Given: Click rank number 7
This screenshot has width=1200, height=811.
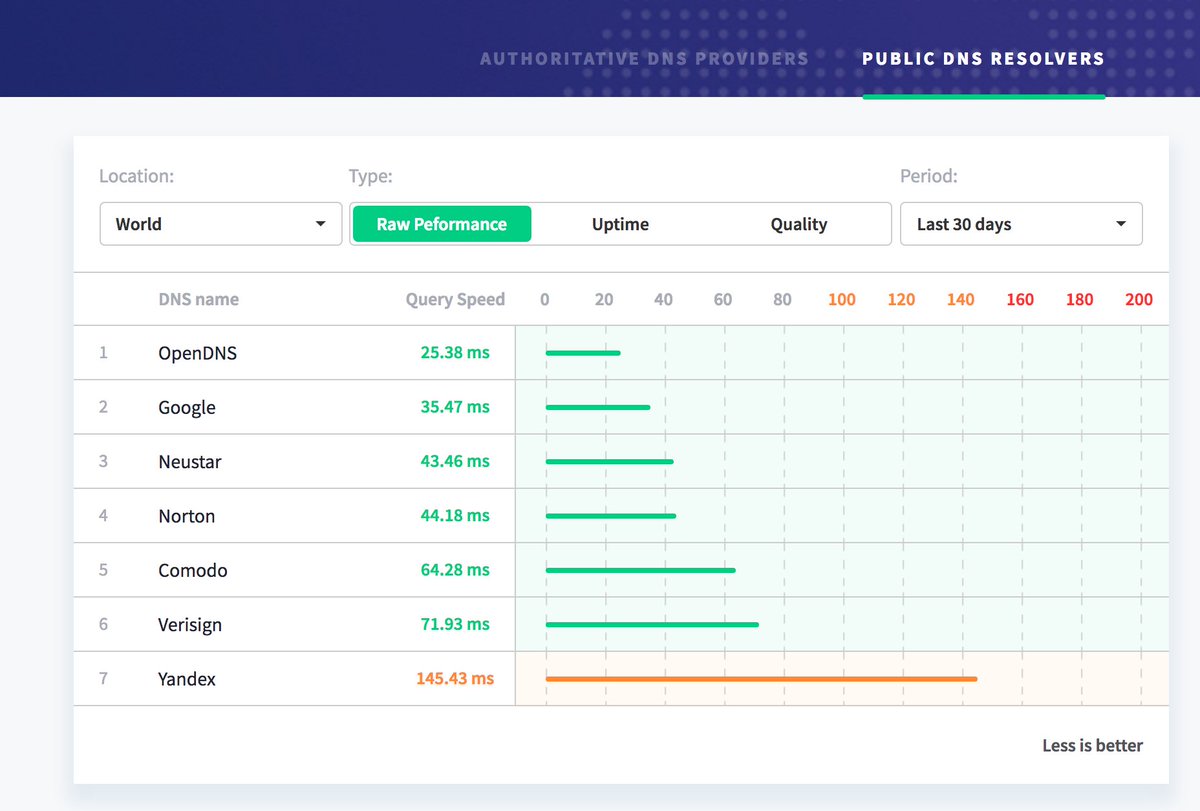Looking at the screenshot, I should click(x=103, y=679).
